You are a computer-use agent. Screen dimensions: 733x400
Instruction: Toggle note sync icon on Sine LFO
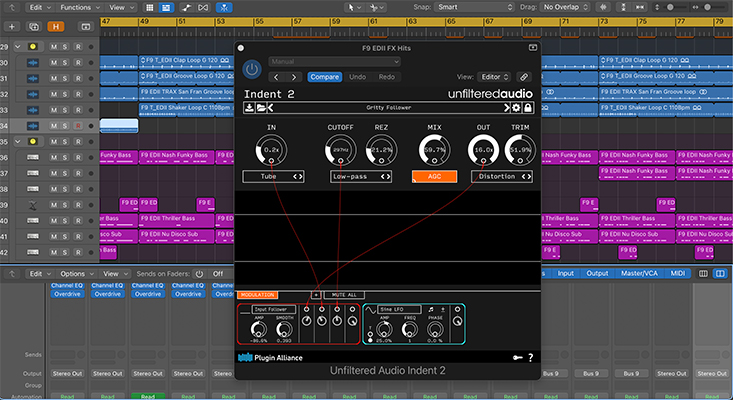point(431,309)
